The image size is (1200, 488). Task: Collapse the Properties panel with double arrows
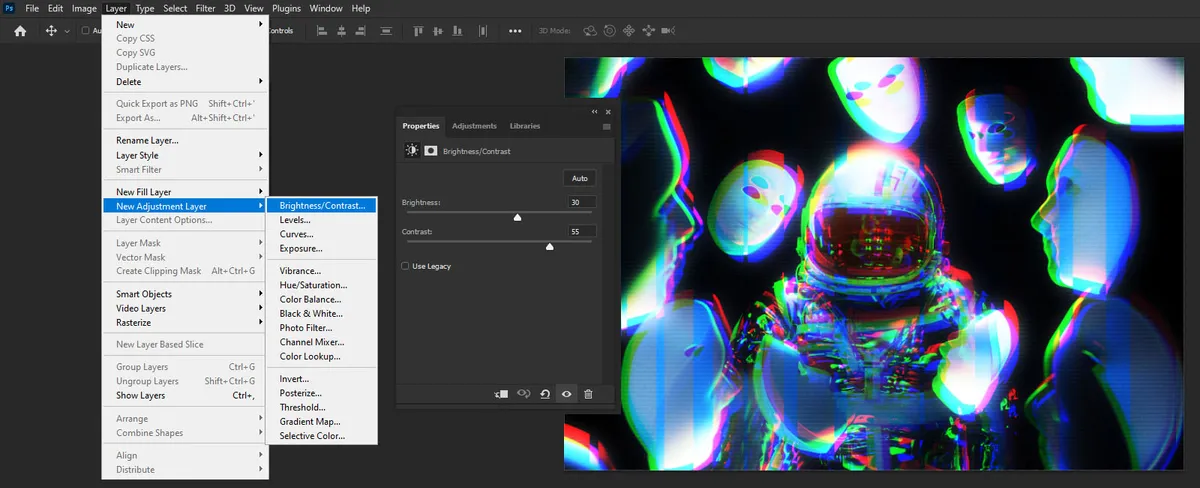595,112
